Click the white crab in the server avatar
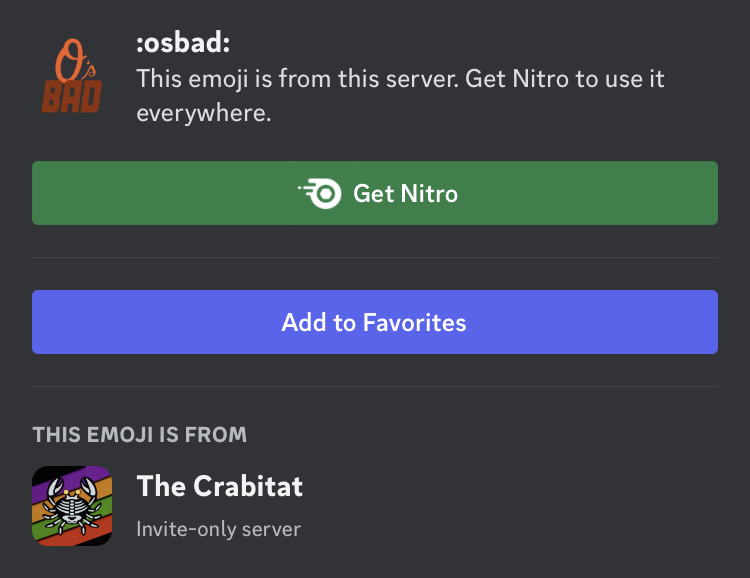 [x=72, y=506]
